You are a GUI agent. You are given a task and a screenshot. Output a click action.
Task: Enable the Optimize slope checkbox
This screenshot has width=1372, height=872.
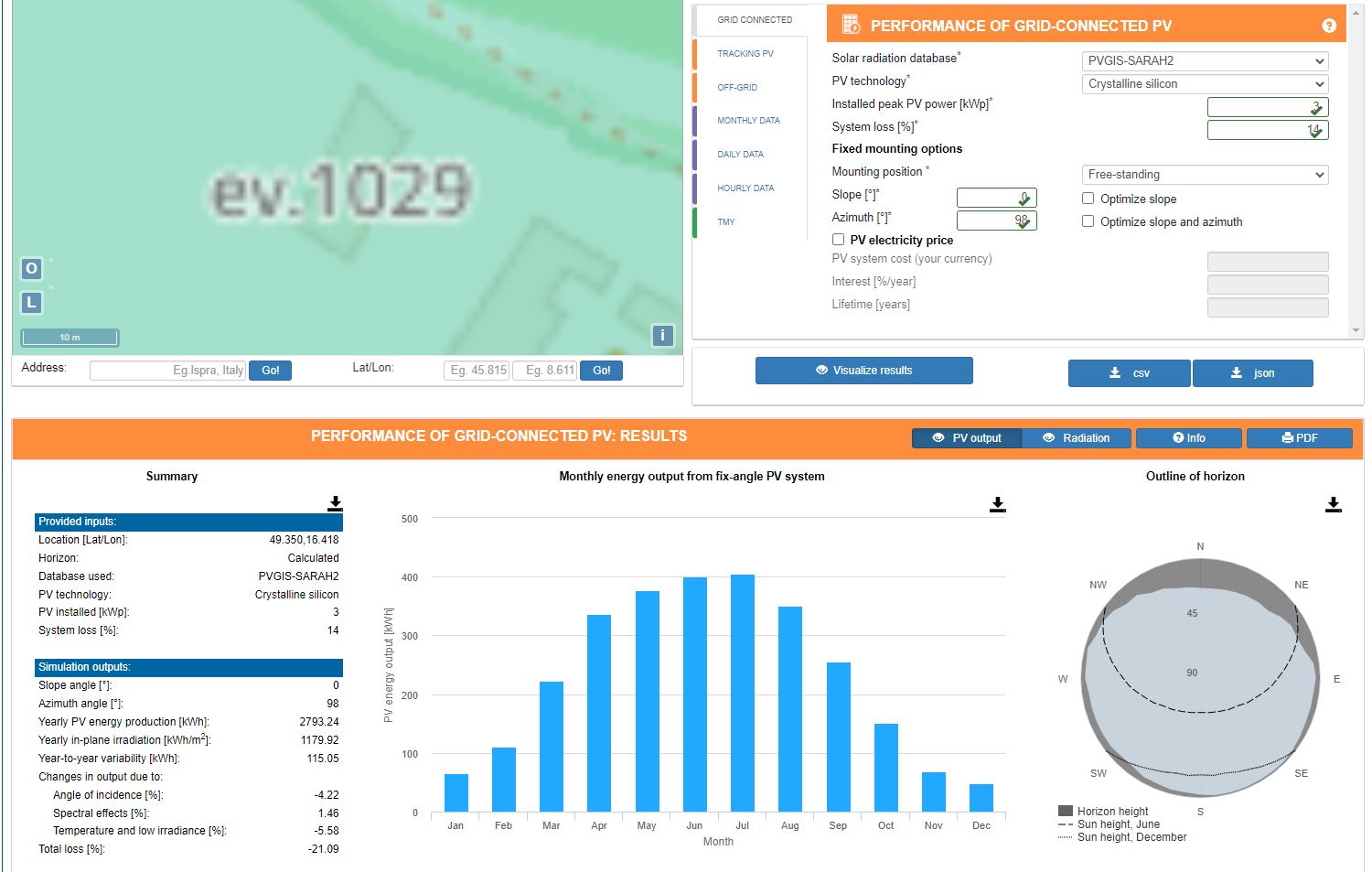point(1088,199)
